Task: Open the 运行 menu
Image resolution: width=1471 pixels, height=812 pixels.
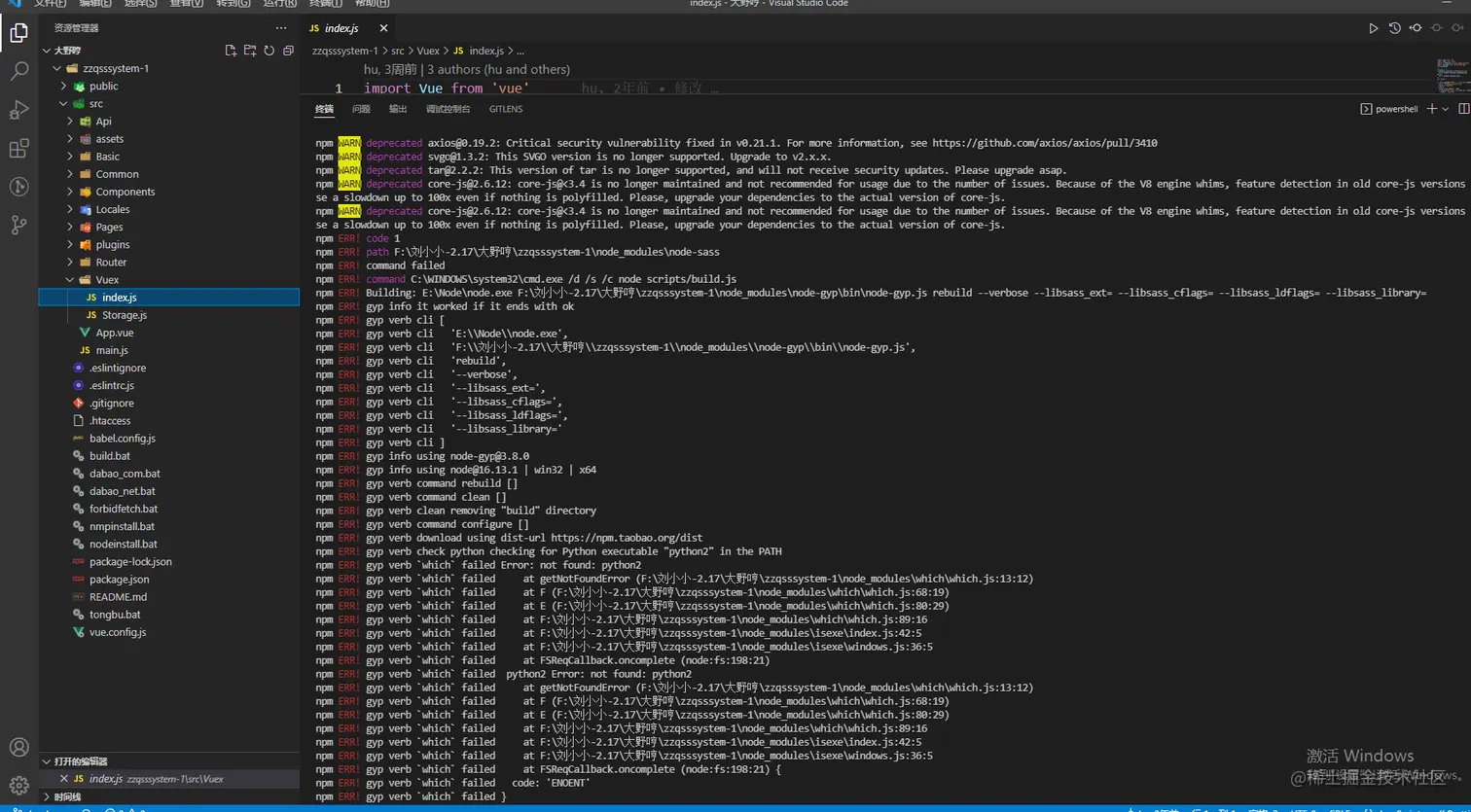Action: coord(280,4)
